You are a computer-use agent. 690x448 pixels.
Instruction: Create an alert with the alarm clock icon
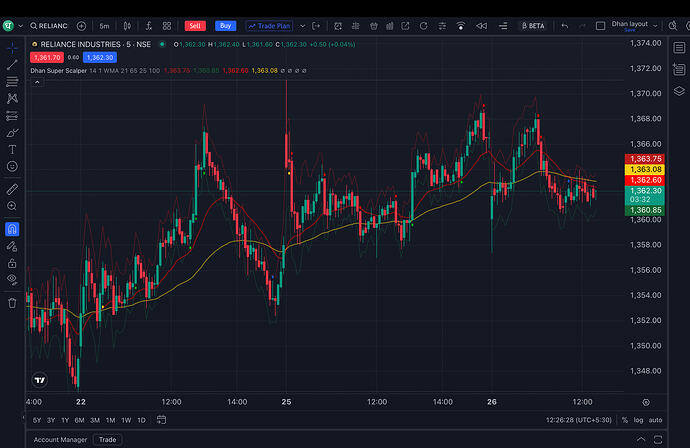click(x=338, y=26)
